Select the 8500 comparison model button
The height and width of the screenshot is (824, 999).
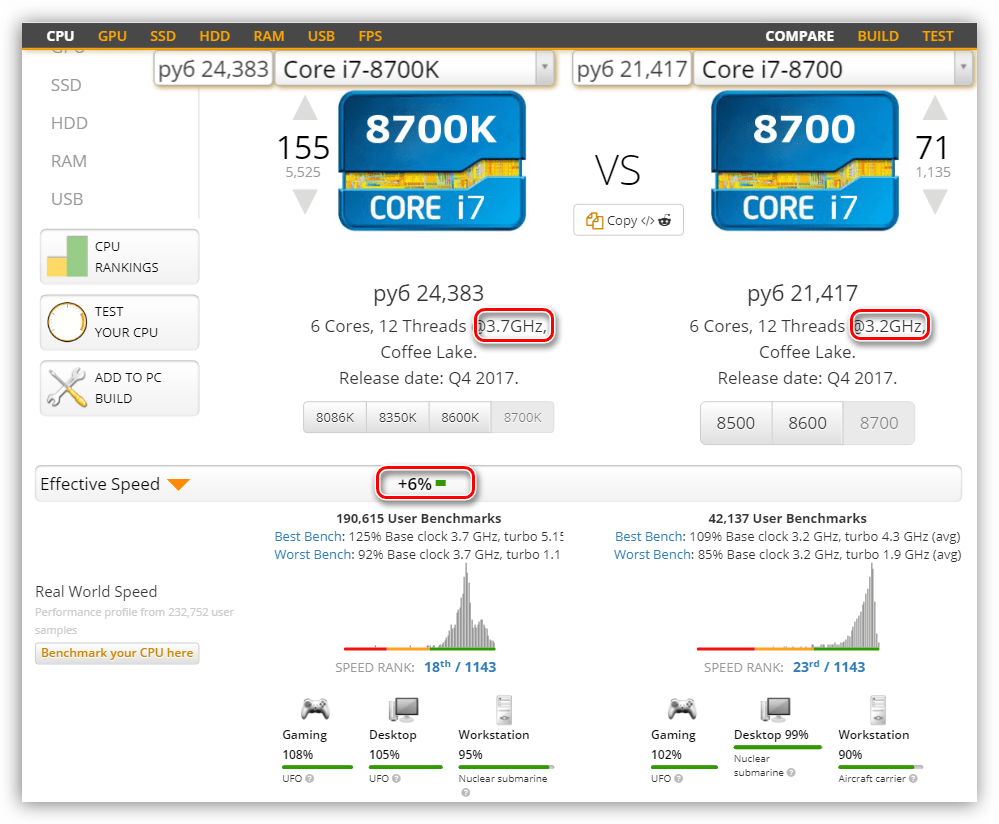point(736,423)
